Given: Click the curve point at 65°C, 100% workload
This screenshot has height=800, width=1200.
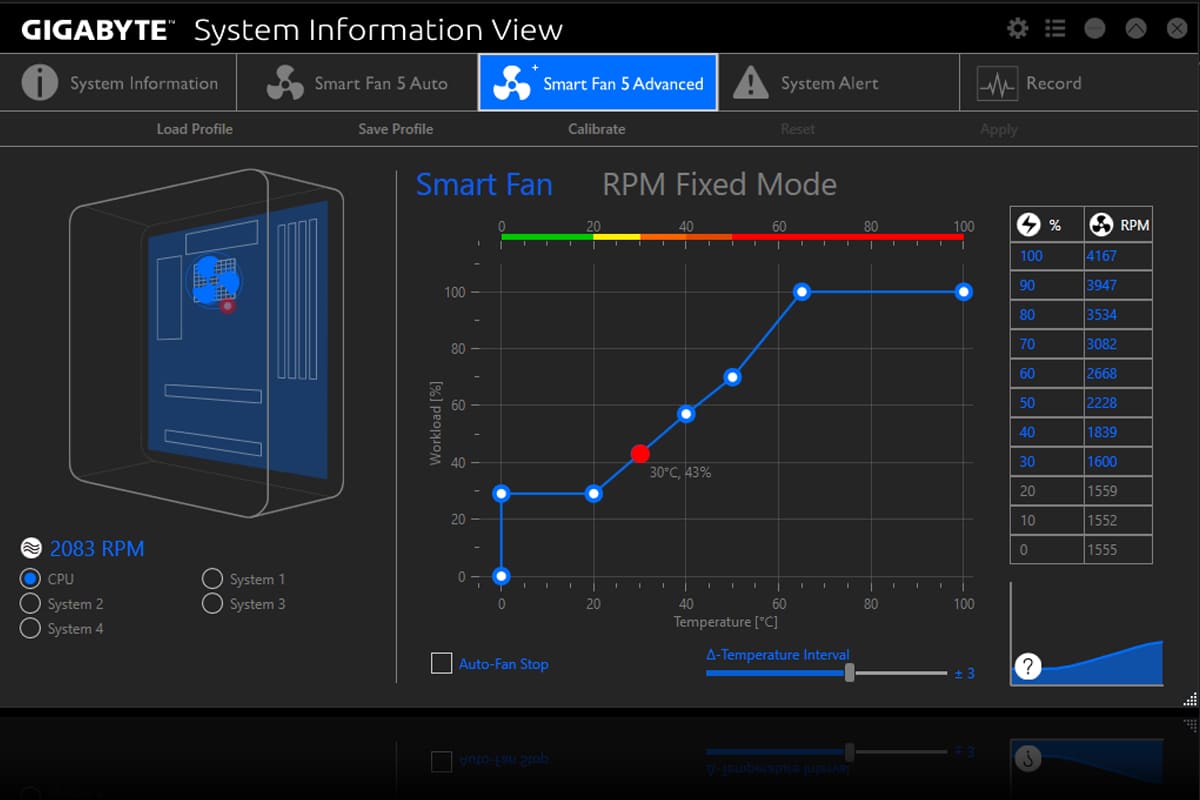Looking at the screenshot, I should (802, 292).
